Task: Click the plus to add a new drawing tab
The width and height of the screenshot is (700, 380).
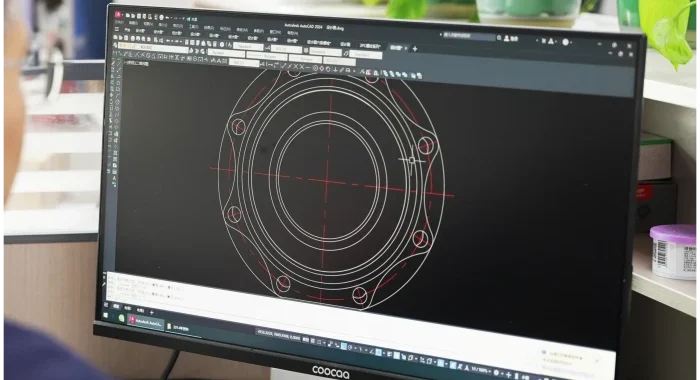Action: (415, 49)
